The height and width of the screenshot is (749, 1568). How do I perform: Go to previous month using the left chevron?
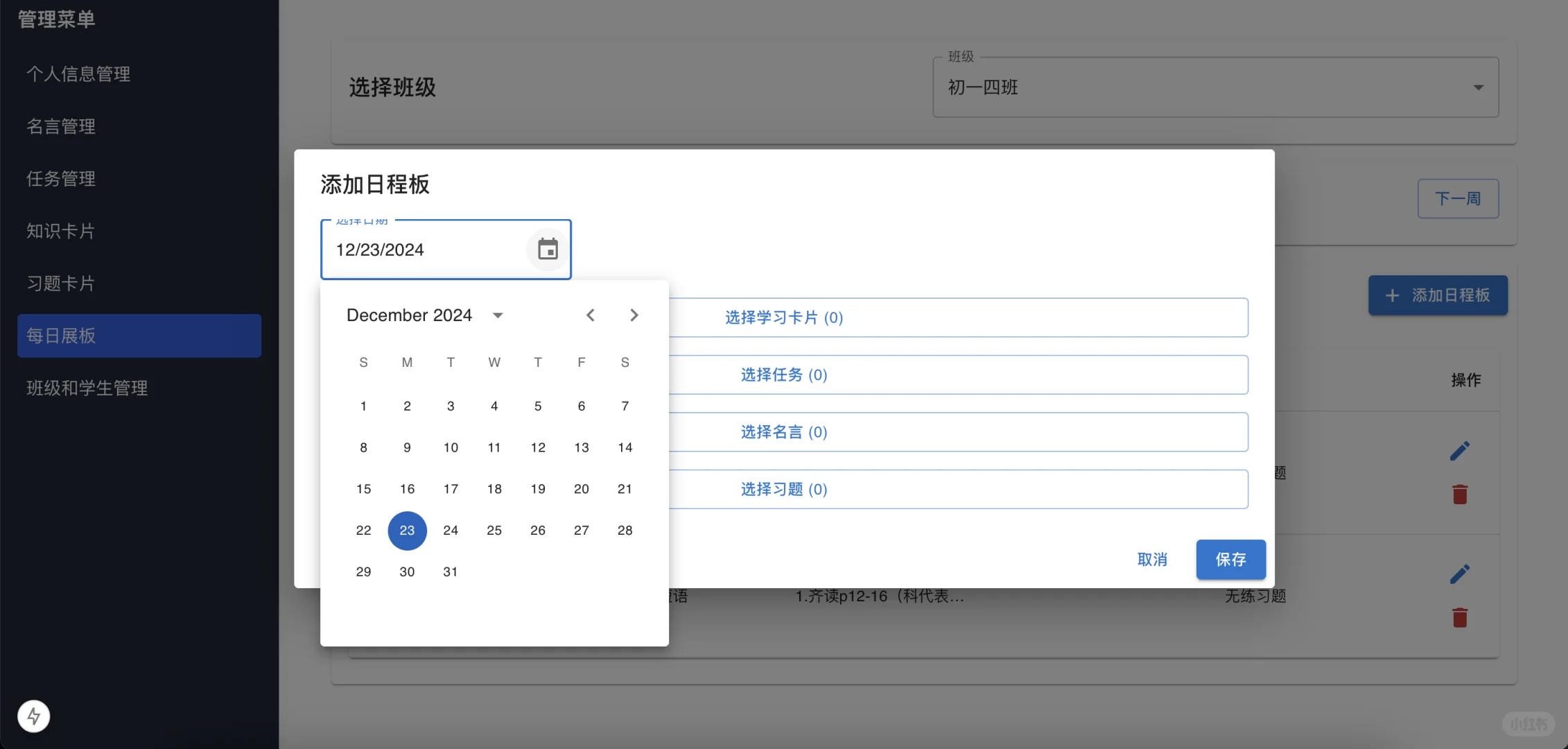point(590,315)
